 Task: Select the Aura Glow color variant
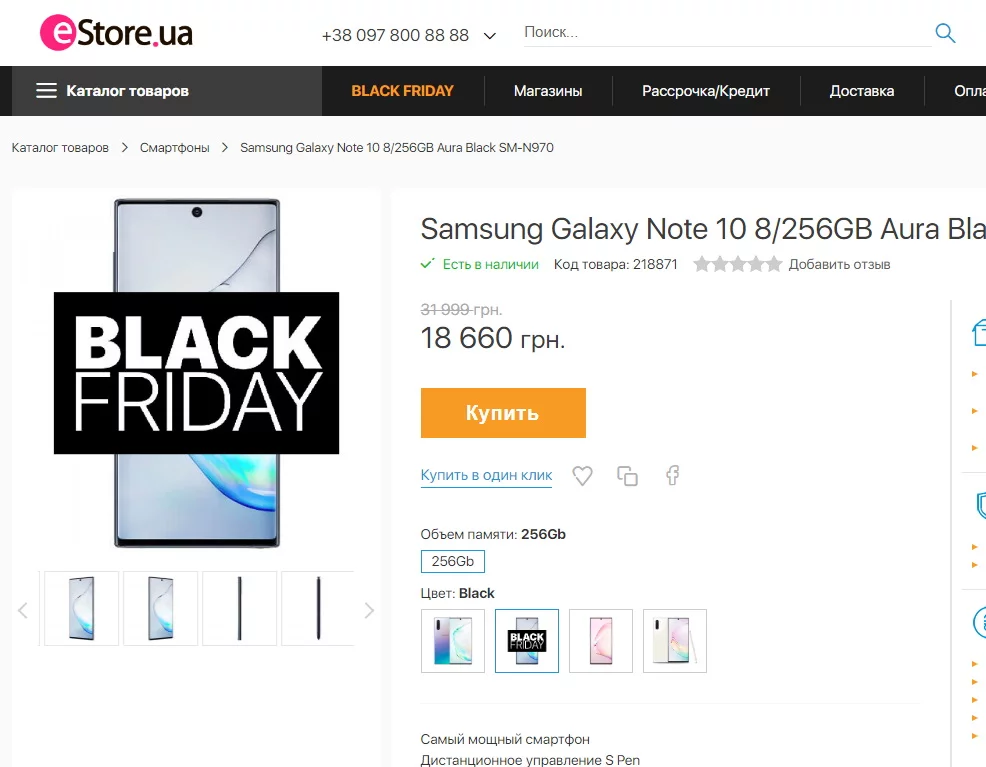click(x=453, y=641)
